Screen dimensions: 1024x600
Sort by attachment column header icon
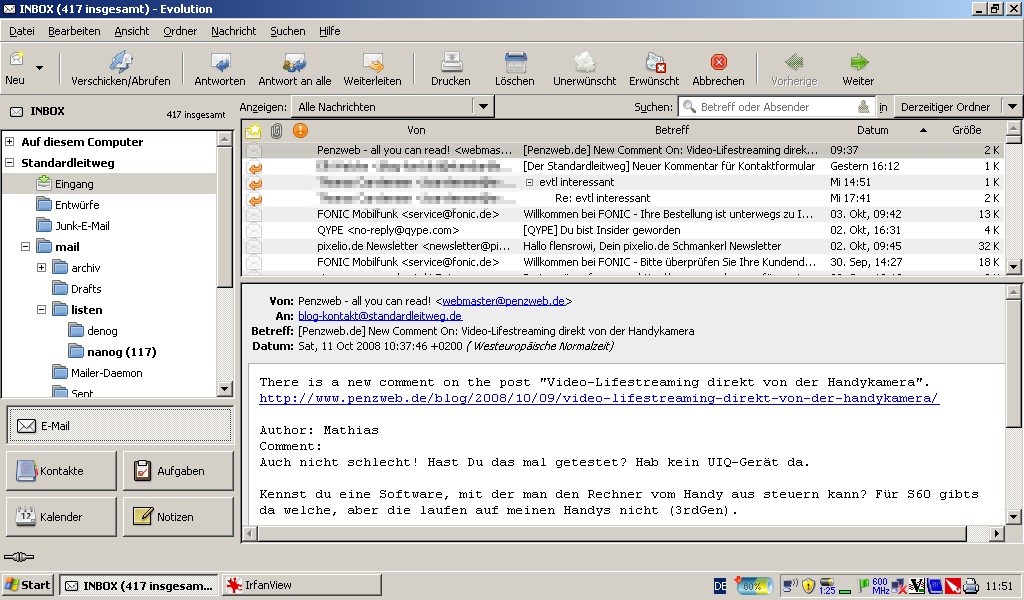pos(277,131)
